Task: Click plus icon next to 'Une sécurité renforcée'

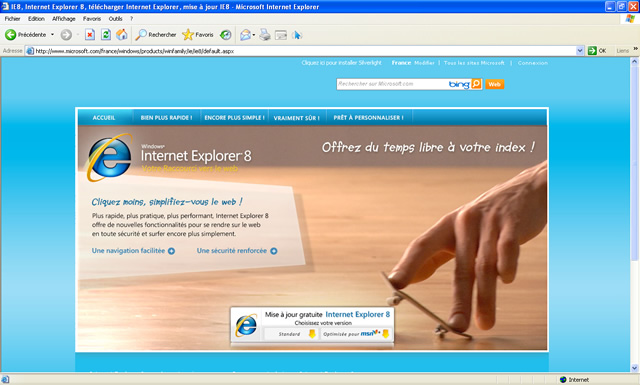Action: click(x=273, y=251)
